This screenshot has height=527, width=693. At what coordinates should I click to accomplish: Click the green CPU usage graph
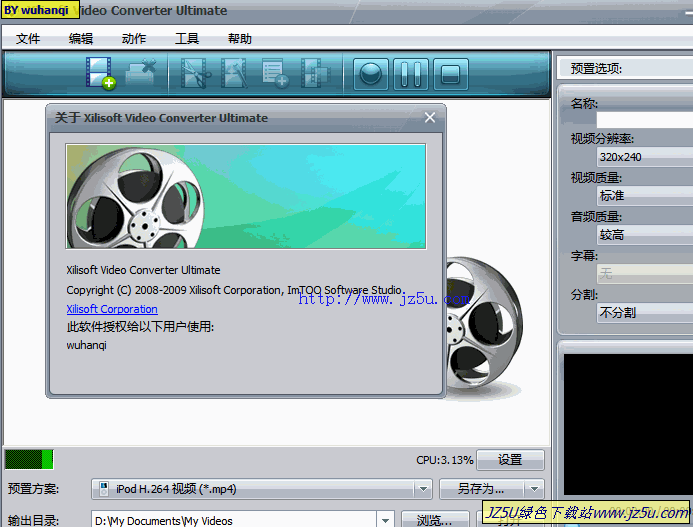[29, 459]
